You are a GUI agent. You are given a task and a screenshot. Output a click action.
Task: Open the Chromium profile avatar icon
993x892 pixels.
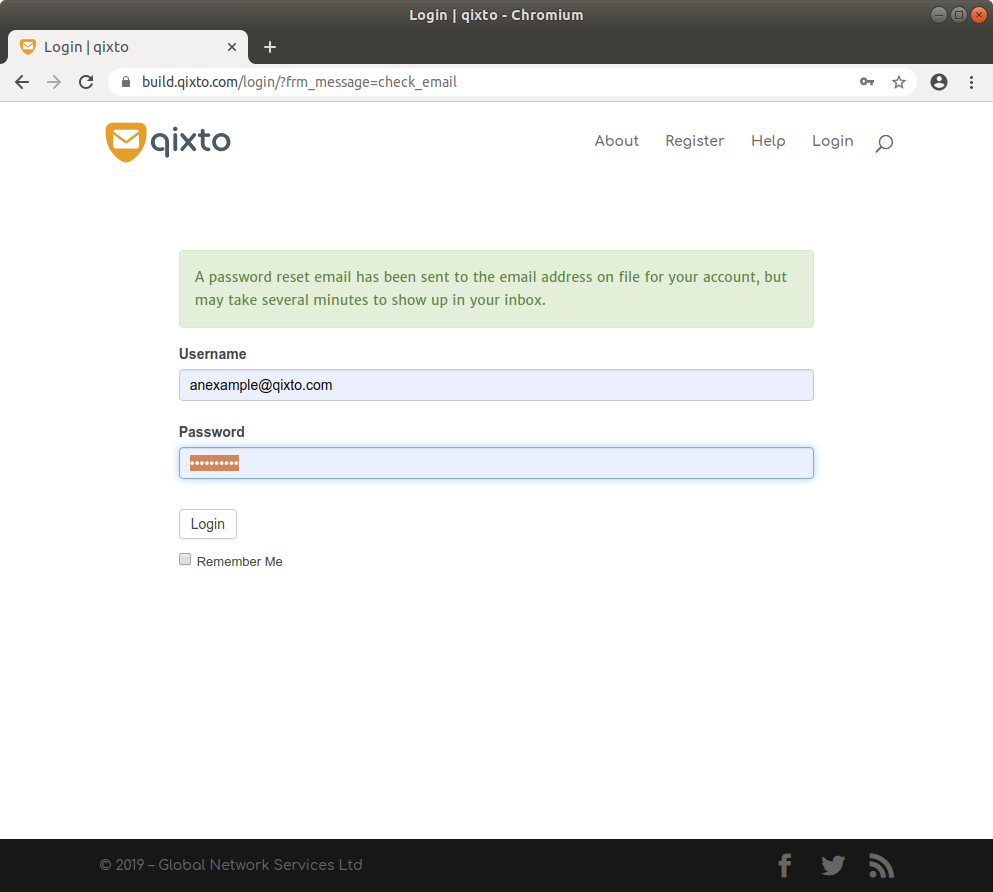click(939, 82)
